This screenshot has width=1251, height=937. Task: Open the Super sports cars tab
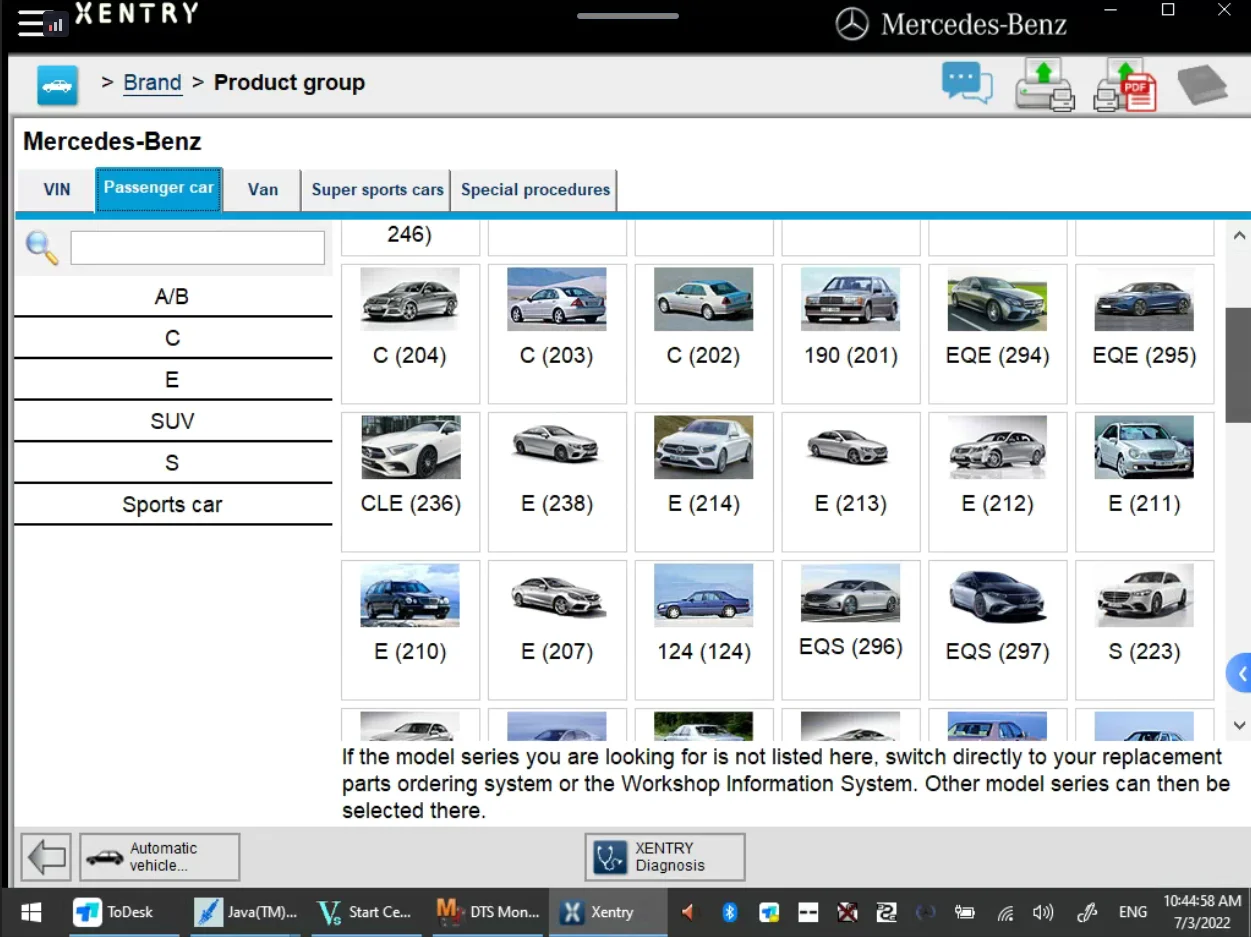tap(377, 190)
